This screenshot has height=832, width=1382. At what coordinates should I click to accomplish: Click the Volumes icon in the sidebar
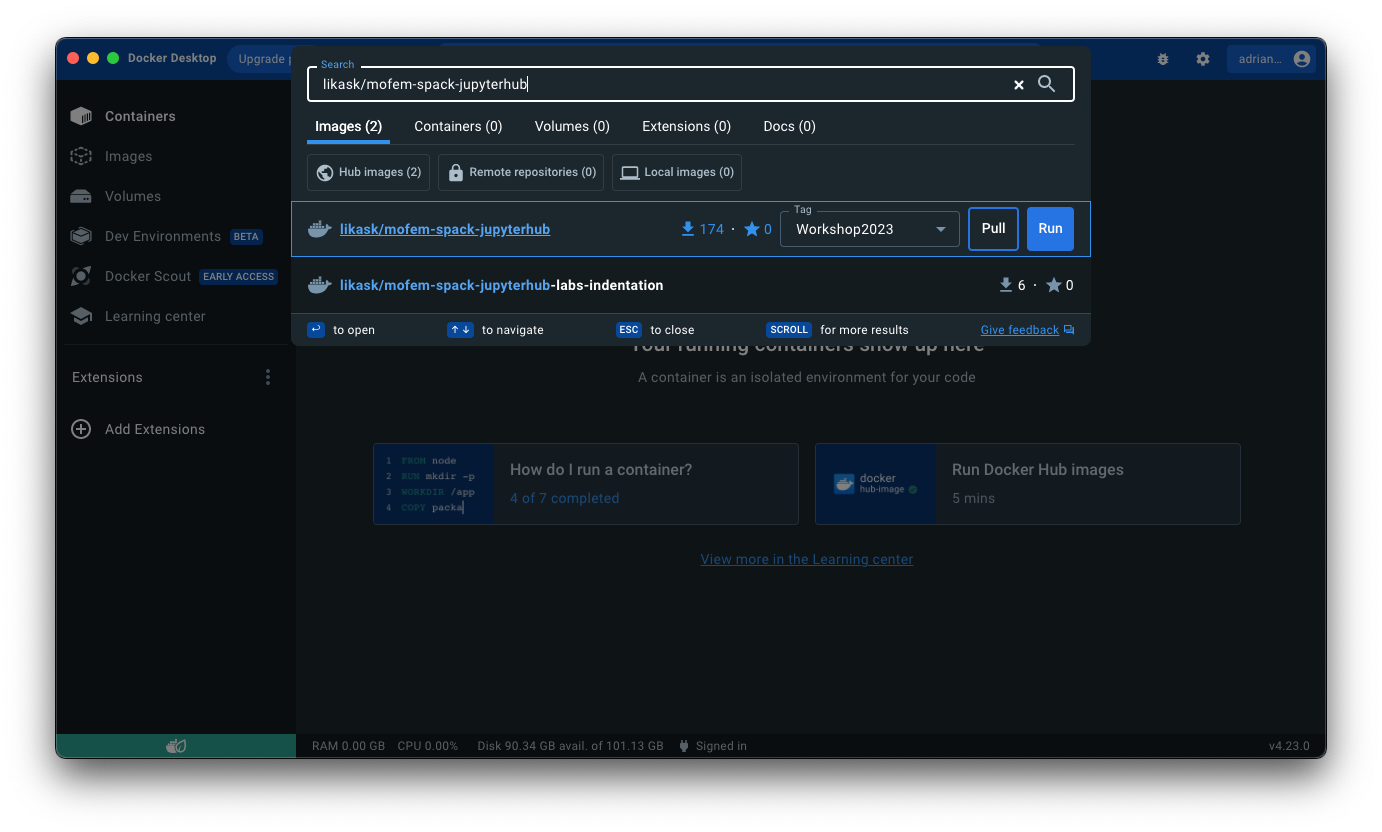81,196
